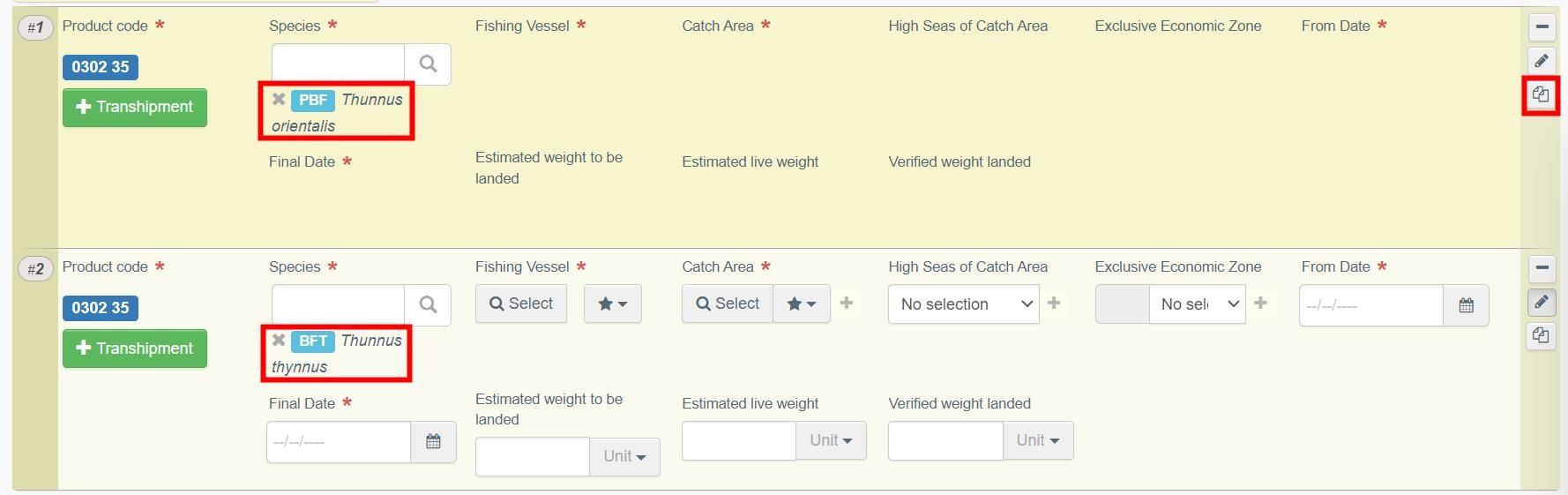Image resolution: width=1568 pixels, height=495 pixels.
Task: Open Catch Area favorites star dropdown
Action: [x=801, y=304]
